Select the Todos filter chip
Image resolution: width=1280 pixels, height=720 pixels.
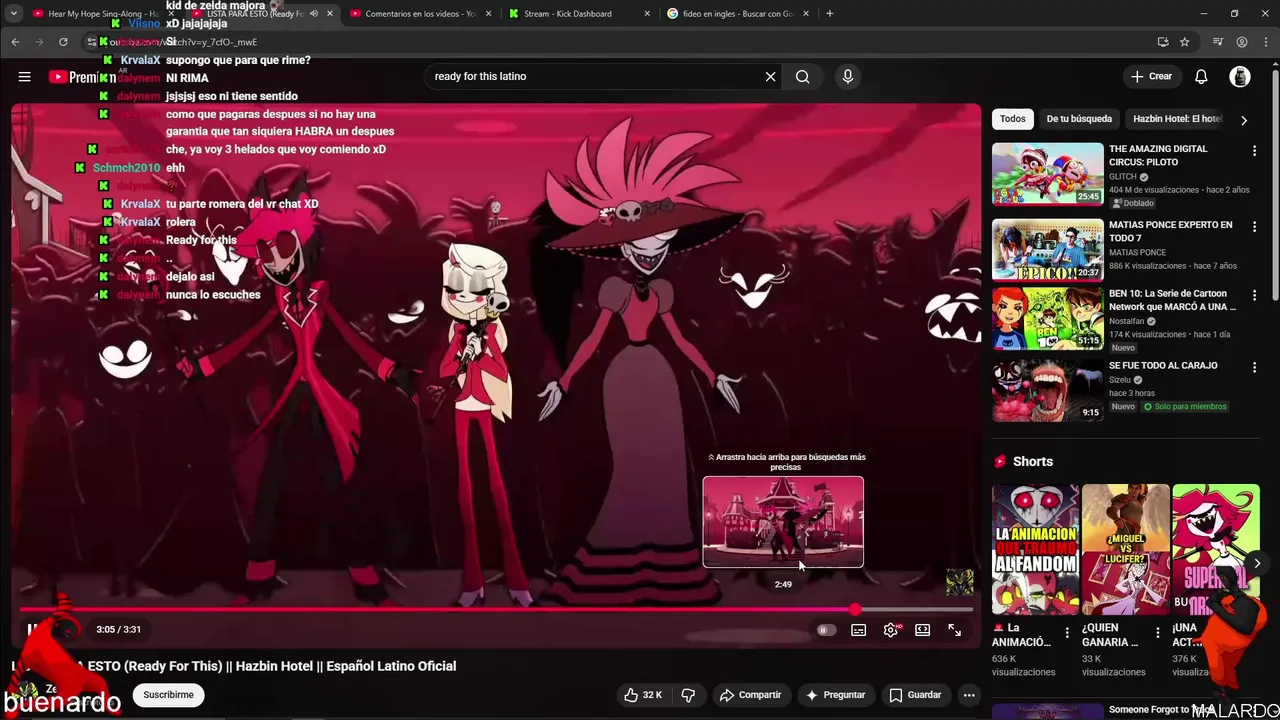(x=1013, y=119)
